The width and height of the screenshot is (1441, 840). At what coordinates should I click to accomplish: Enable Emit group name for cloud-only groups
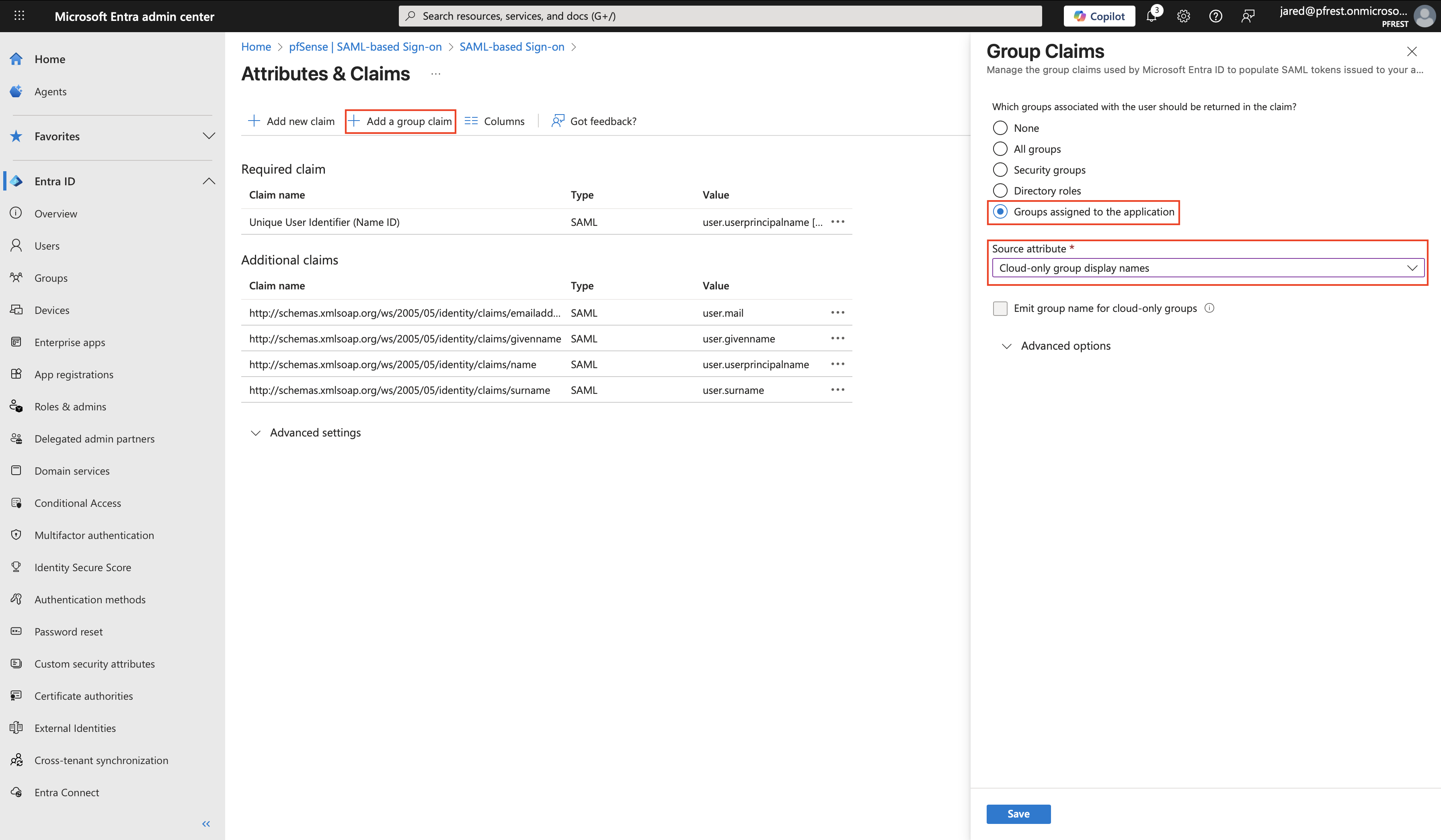pyautogui.click(x=1000, y=308)
